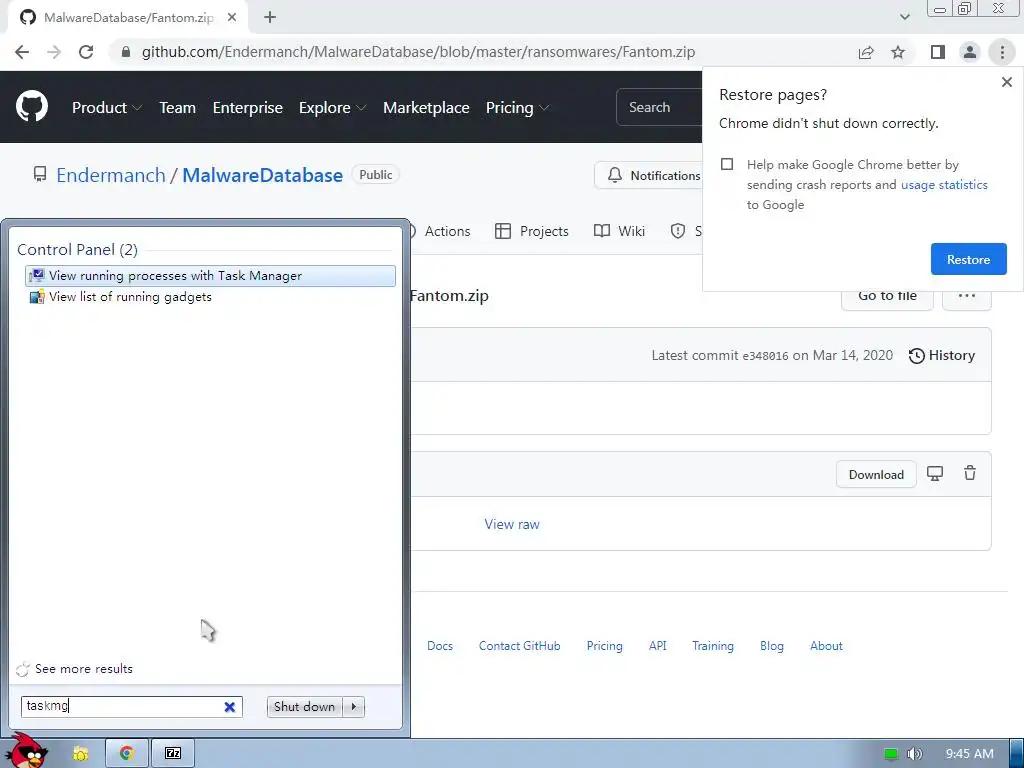
Task: Enable the crash reports checkbox
Action: click(x=727, y=164)
